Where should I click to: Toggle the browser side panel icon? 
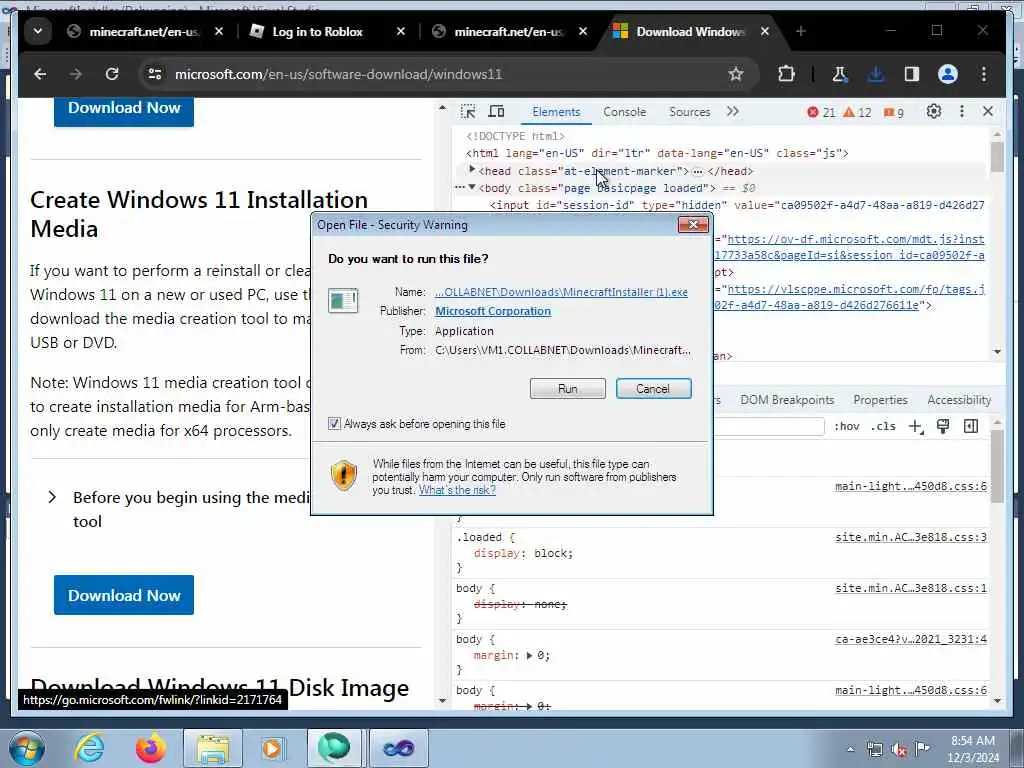click(x=912, y=74)
